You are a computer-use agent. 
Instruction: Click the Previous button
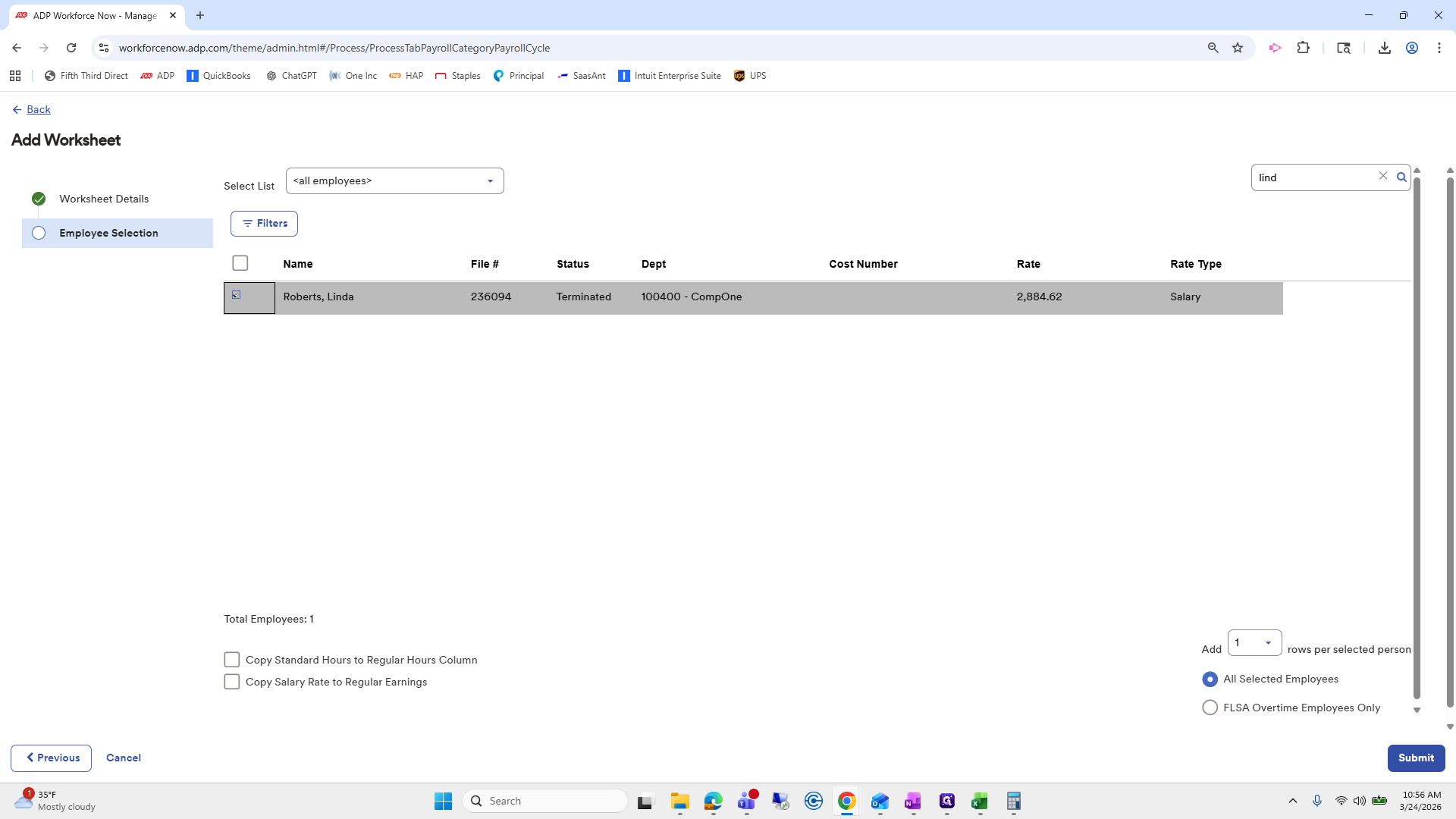pyautogui.click(x=51, y=758)
